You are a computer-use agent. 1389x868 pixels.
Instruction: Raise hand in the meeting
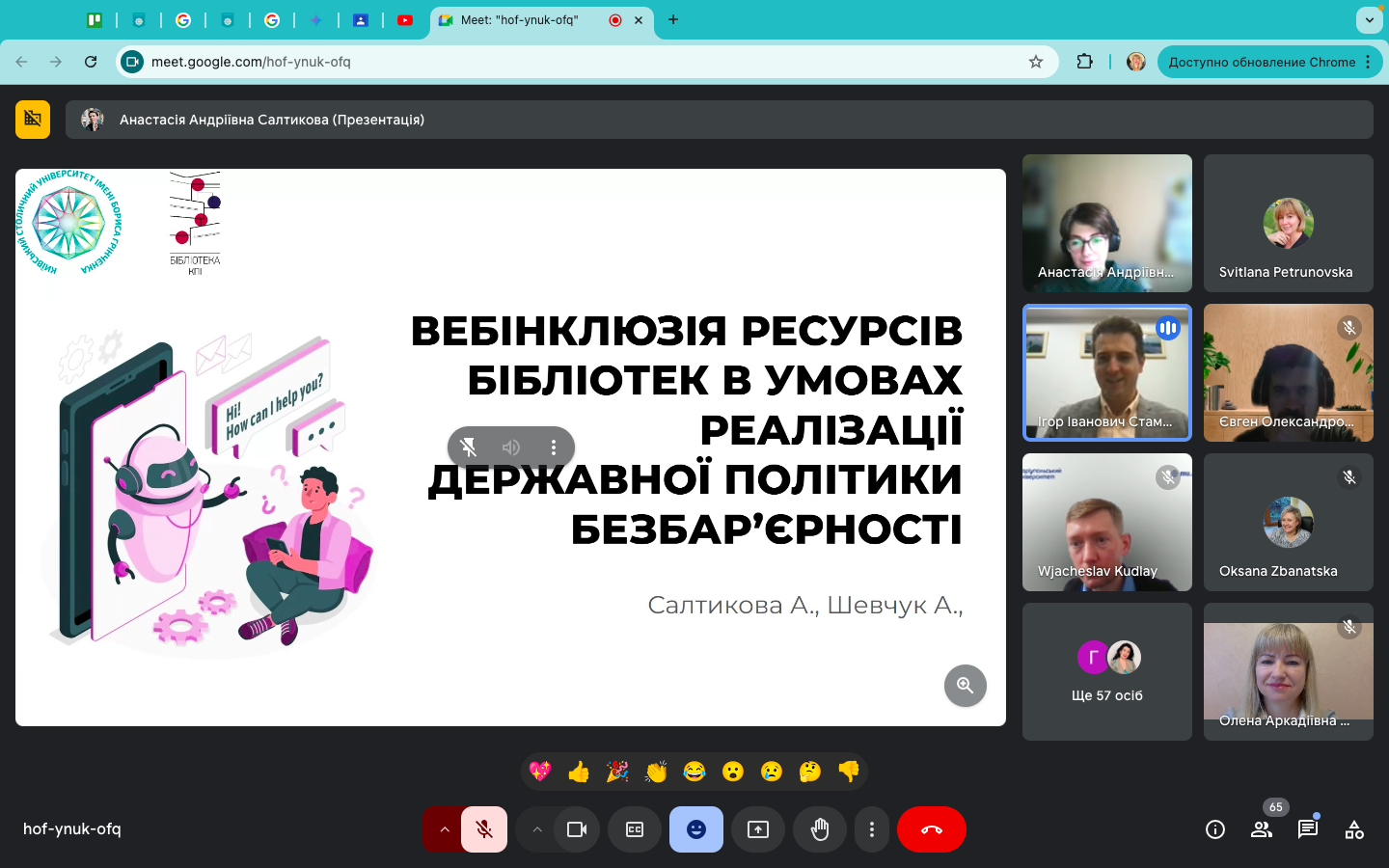tap(820, 829)
